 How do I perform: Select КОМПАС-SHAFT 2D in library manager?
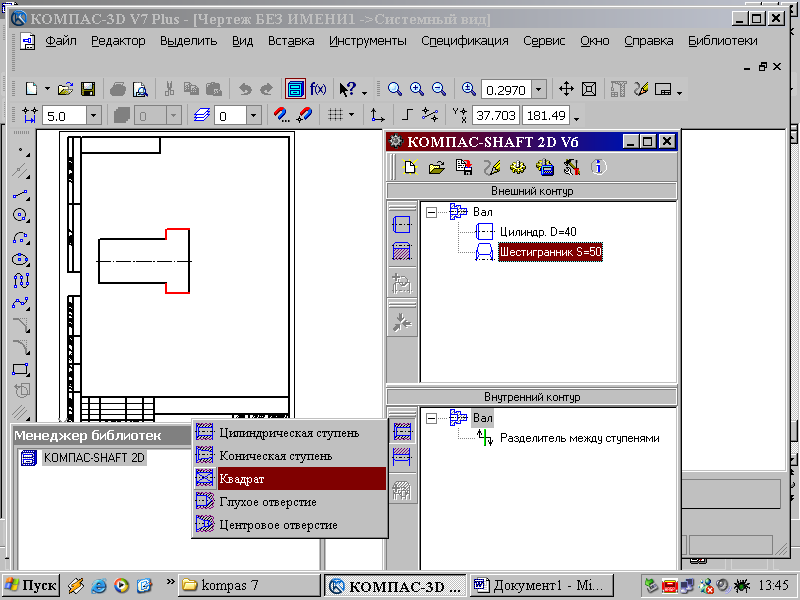pyautogui.click(x=94, y=458)
